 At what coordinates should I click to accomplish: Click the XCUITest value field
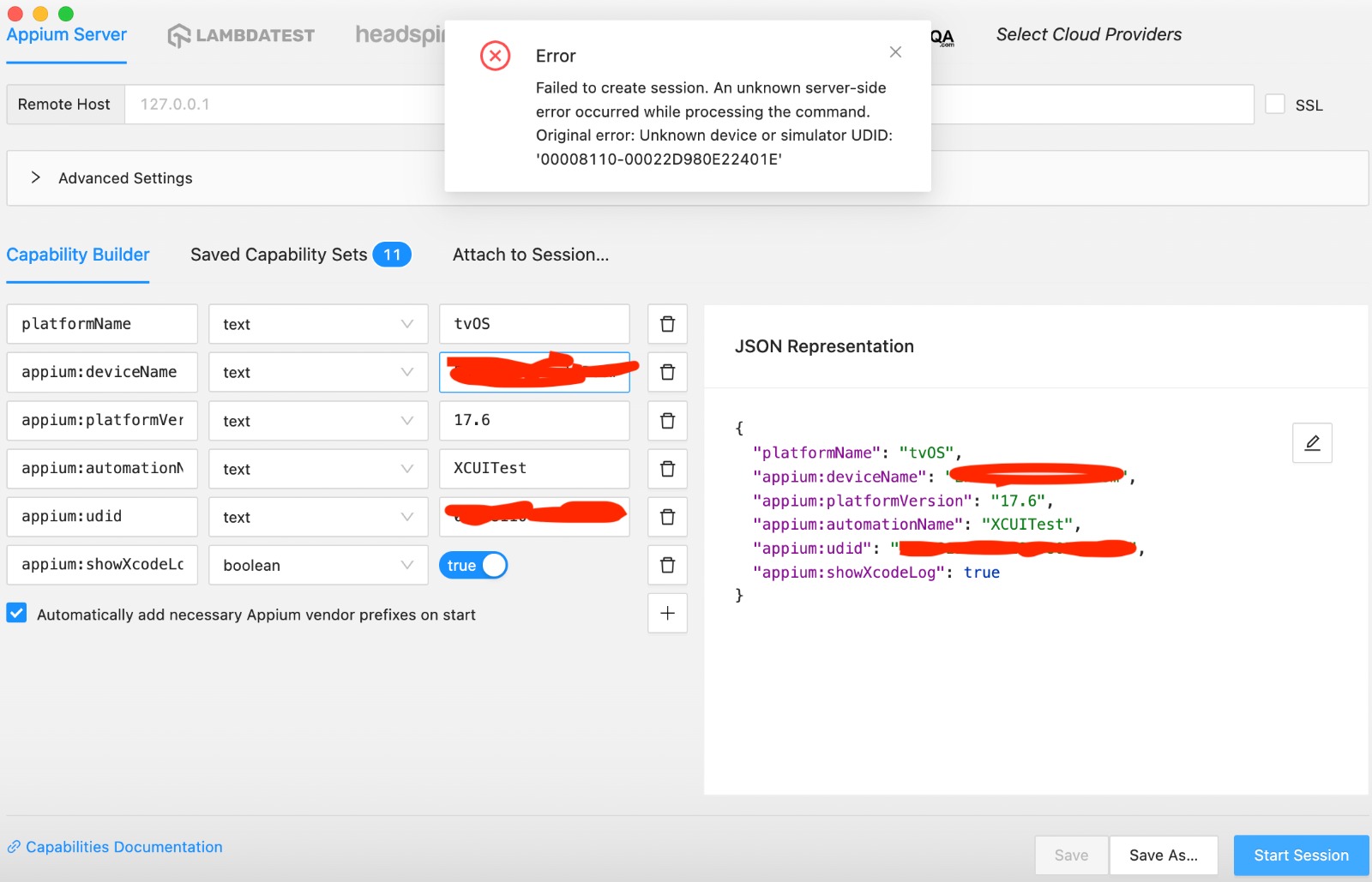[534, 469]
